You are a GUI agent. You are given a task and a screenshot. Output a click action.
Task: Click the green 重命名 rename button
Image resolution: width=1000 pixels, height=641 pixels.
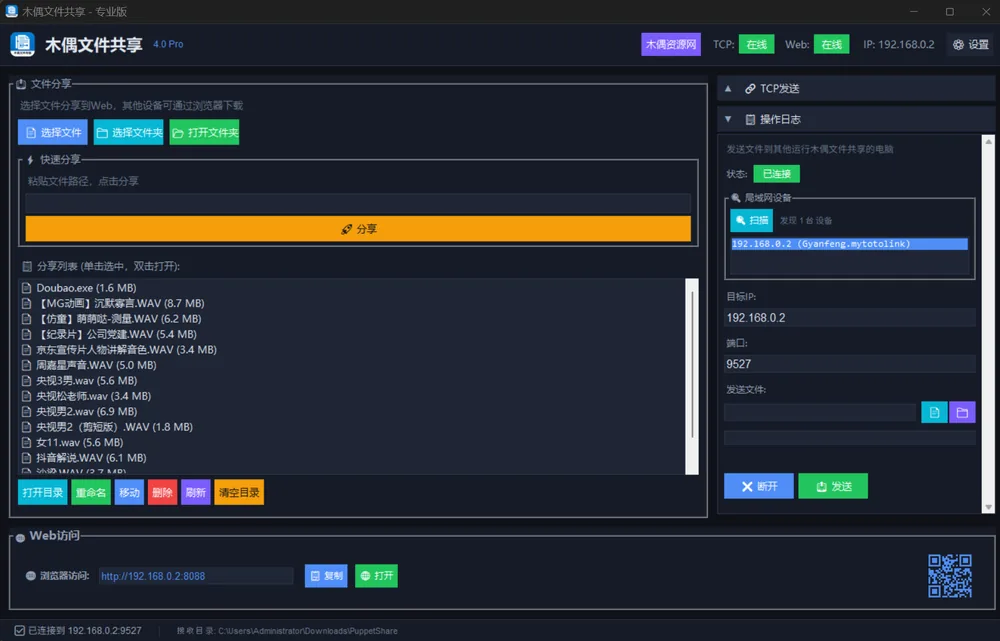tap(91, 492)
